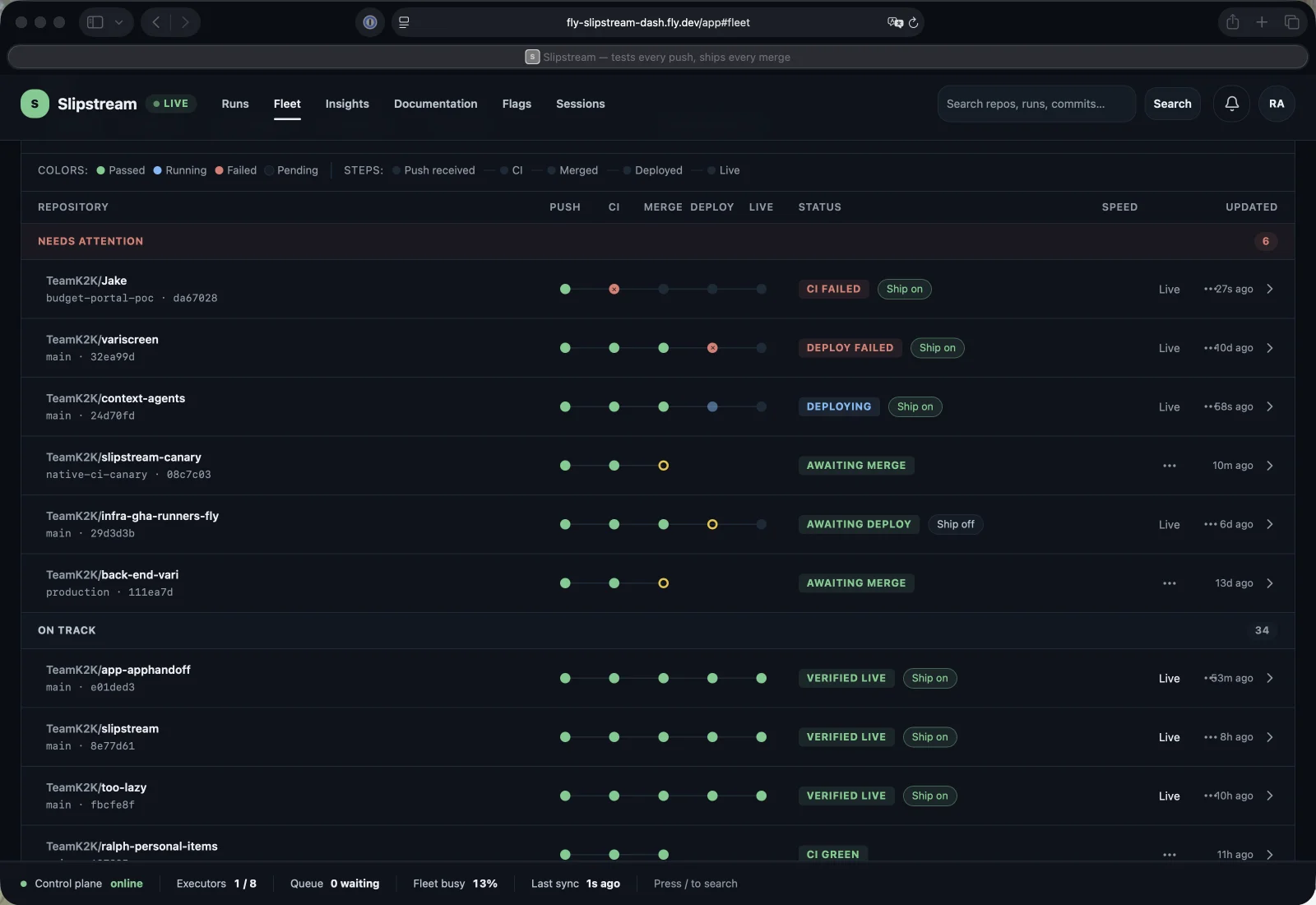
Task: Toggle Ship off for infra-gha-runners-fly
Action: [955, 524]
